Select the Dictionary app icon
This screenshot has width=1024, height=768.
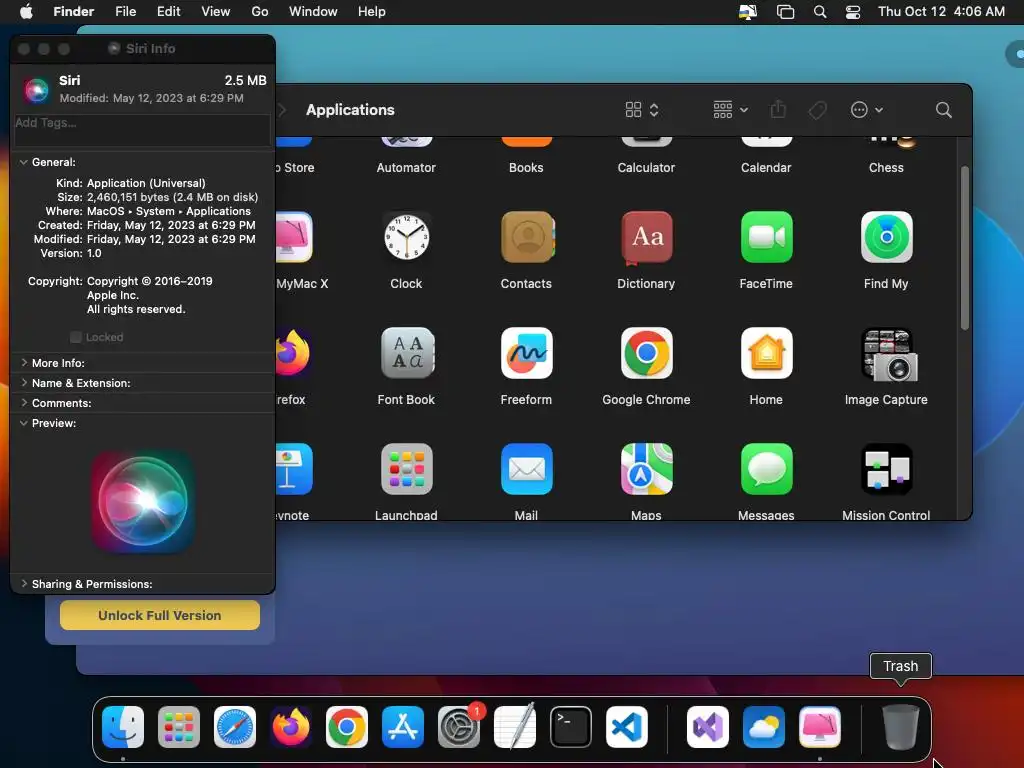[x=647, y=238]
